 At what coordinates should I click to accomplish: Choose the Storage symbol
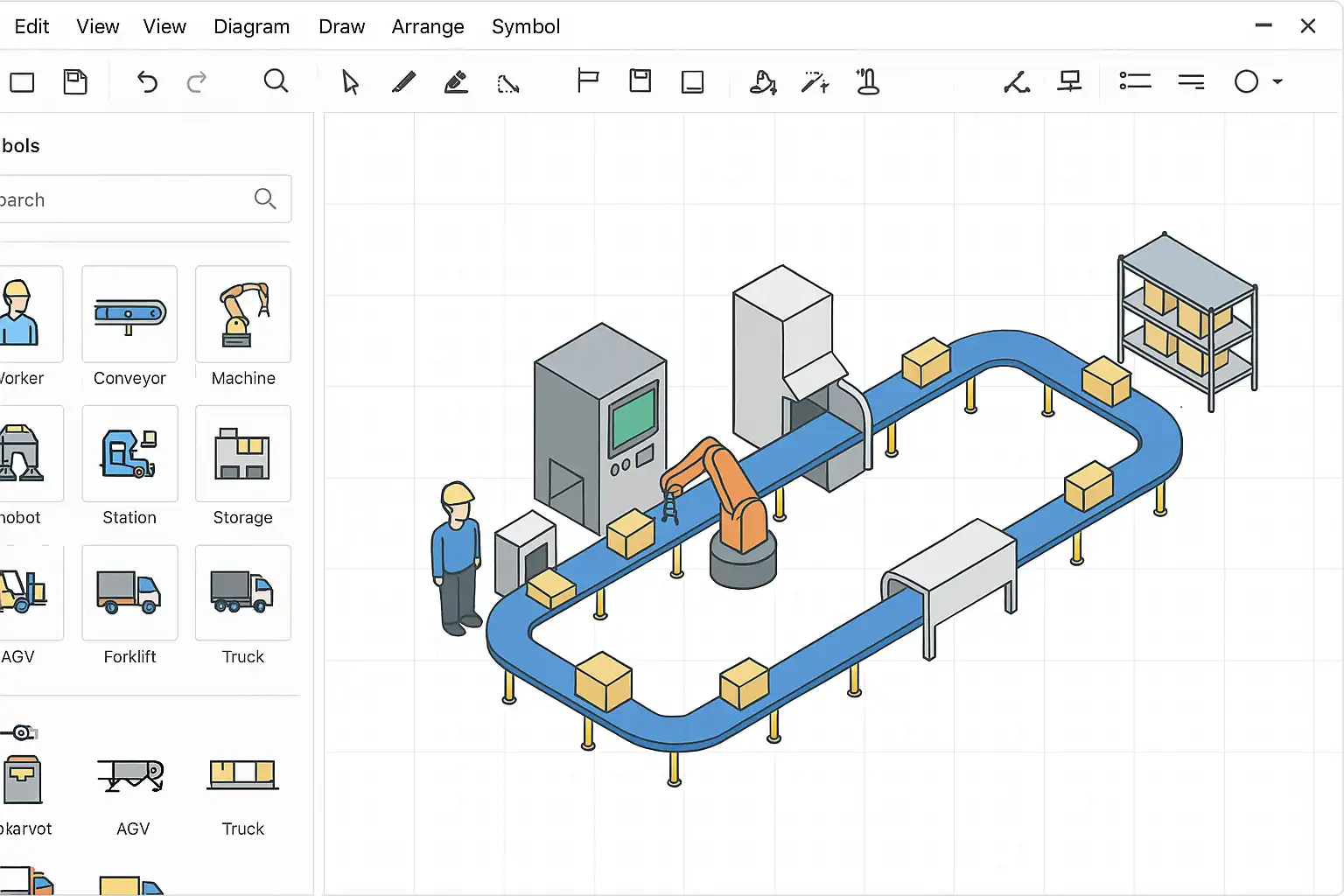coord(242,454)
